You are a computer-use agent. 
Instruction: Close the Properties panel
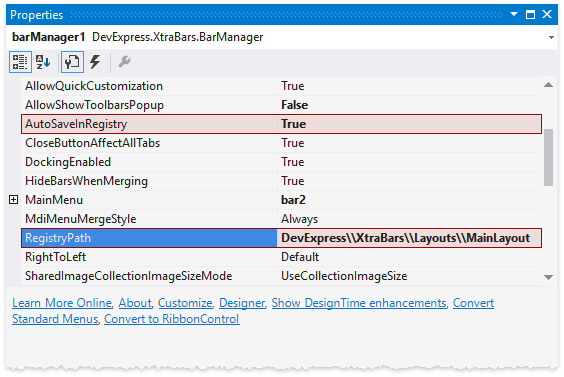547,14
